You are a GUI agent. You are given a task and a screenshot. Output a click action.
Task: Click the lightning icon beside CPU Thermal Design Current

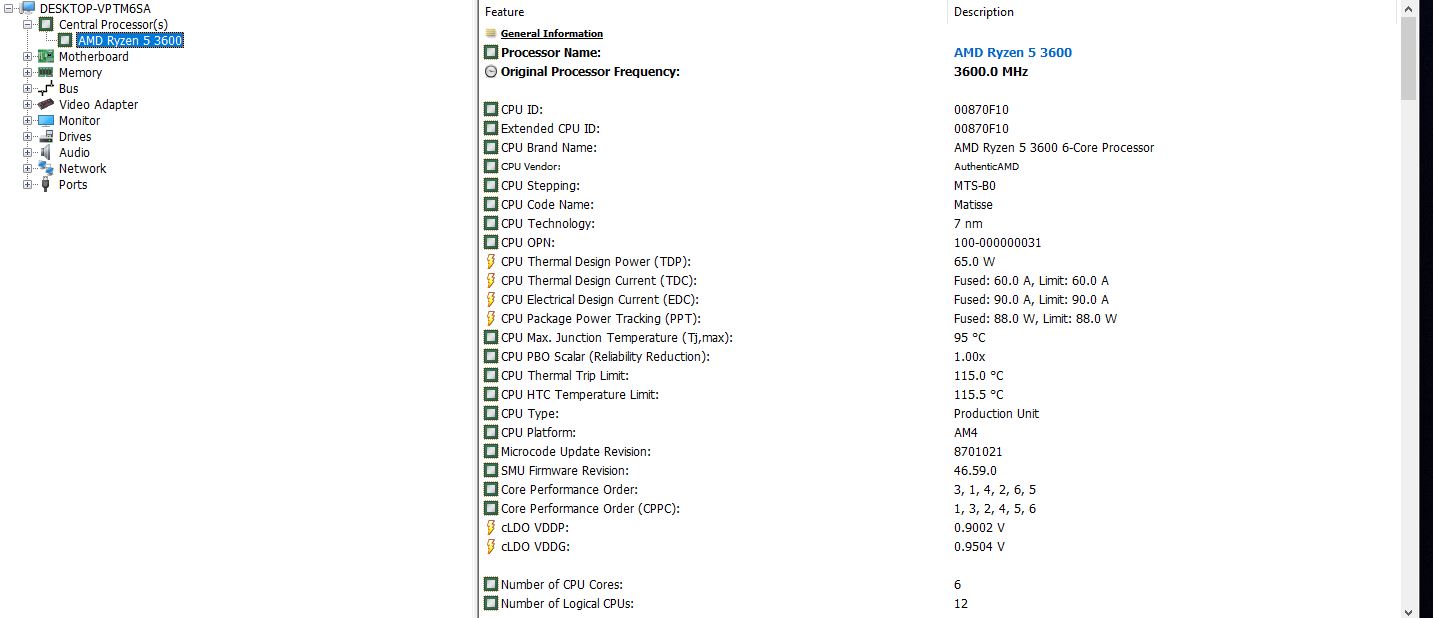(490, 280)
